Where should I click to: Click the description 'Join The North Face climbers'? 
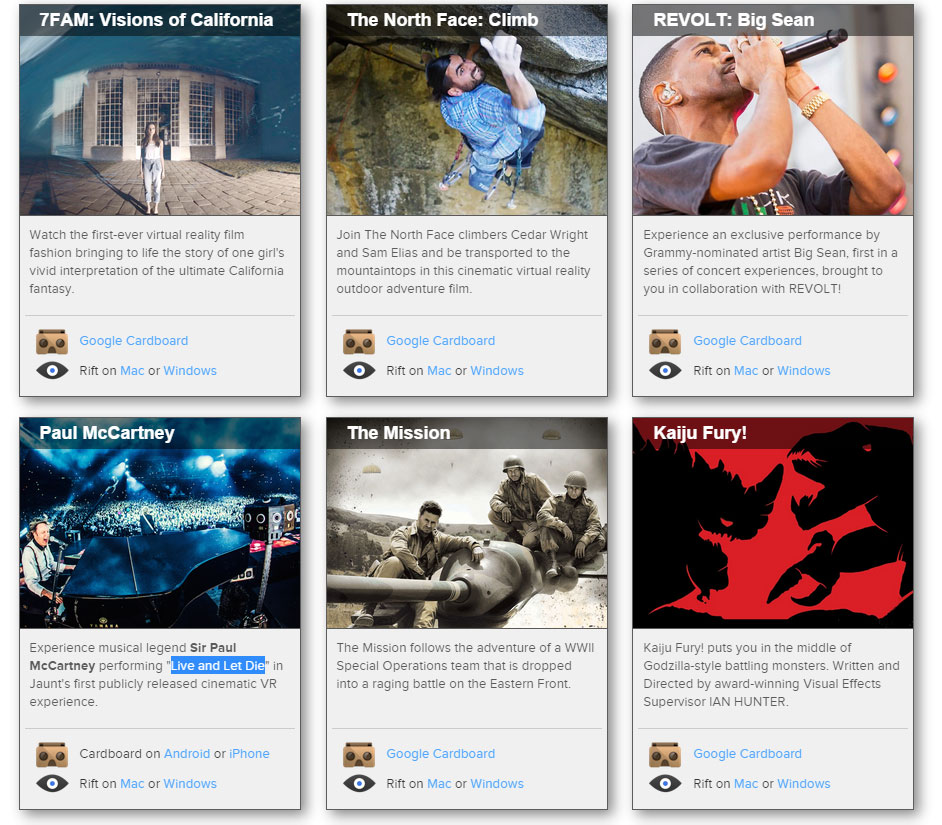coord(463,261)
